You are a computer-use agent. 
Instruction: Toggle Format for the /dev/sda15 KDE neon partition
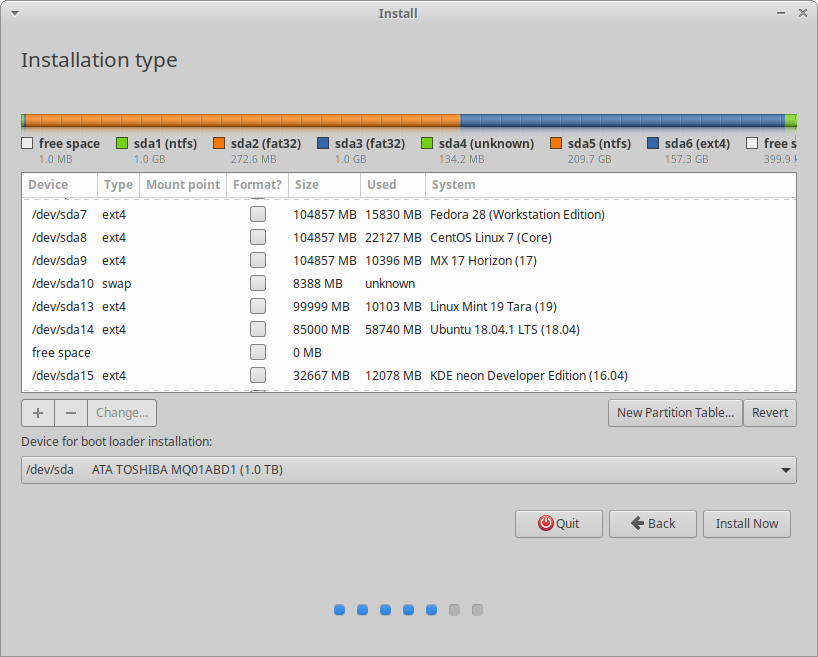(258, 375)
